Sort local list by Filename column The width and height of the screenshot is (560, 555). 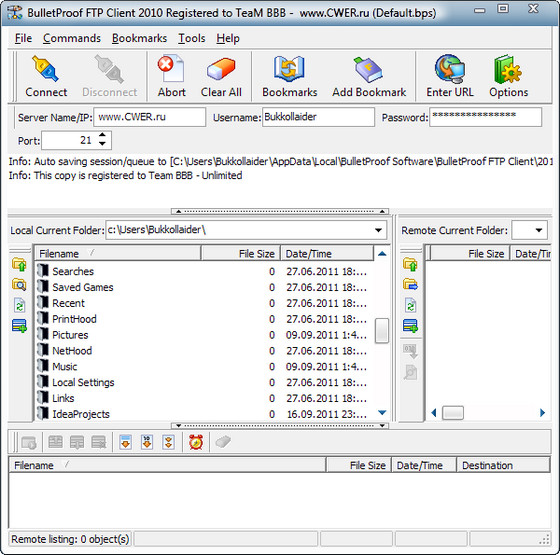pos(118,254)
